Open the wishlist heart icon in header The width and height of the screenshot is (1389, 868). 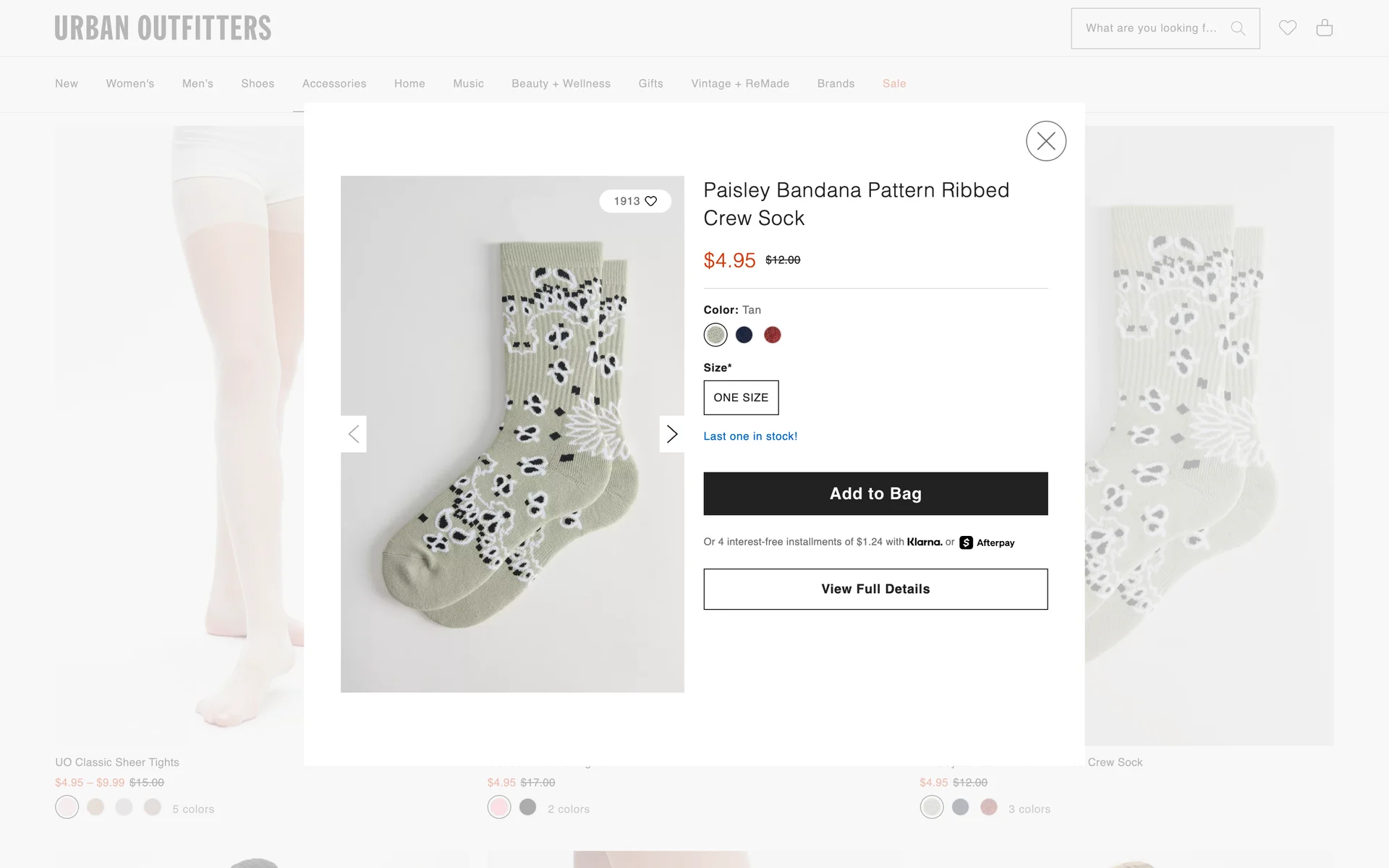click(1287, 28)
